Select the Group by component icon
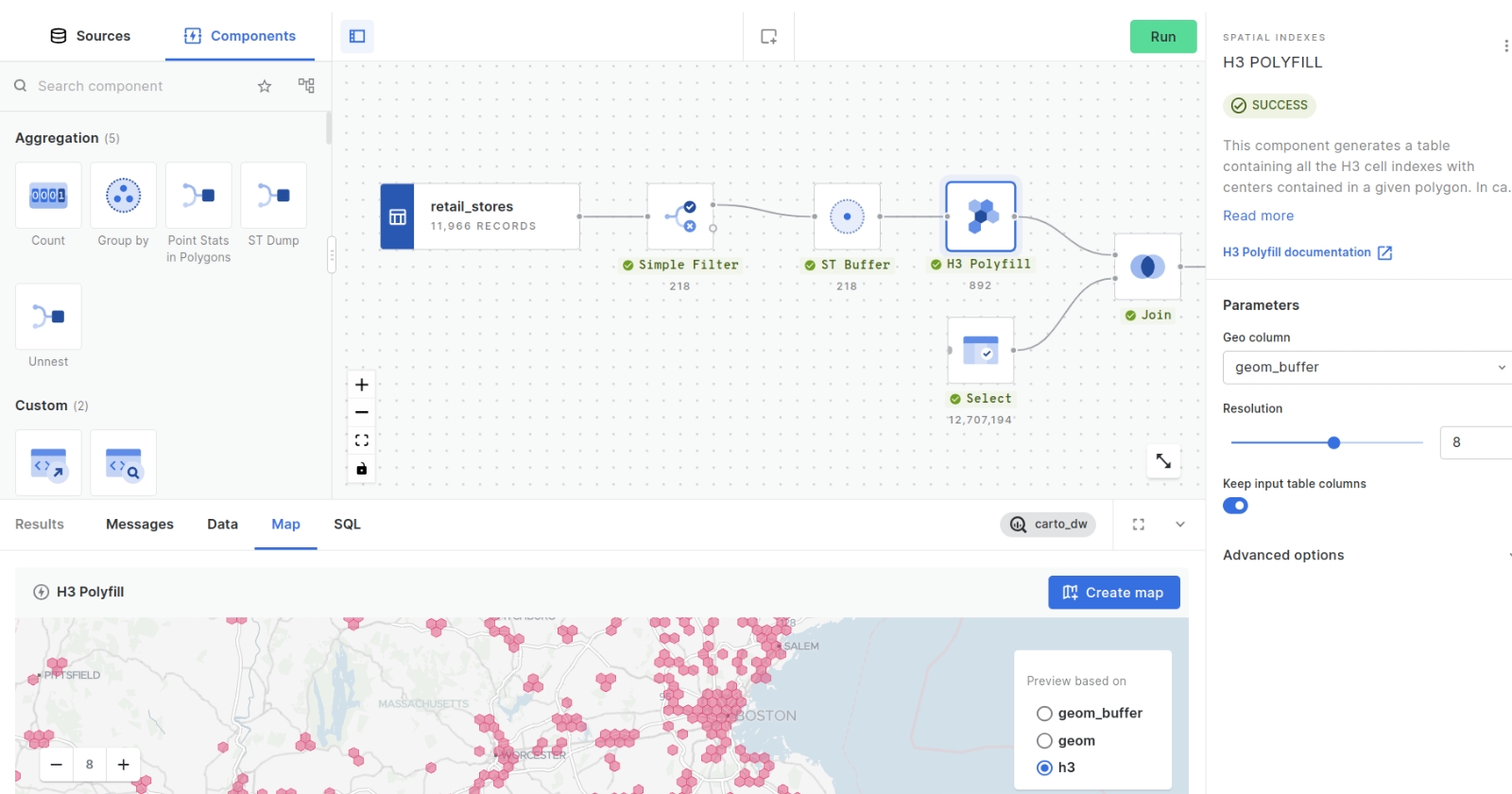The height and width of the screenshot is (794, 1512). tap(123, 196)
